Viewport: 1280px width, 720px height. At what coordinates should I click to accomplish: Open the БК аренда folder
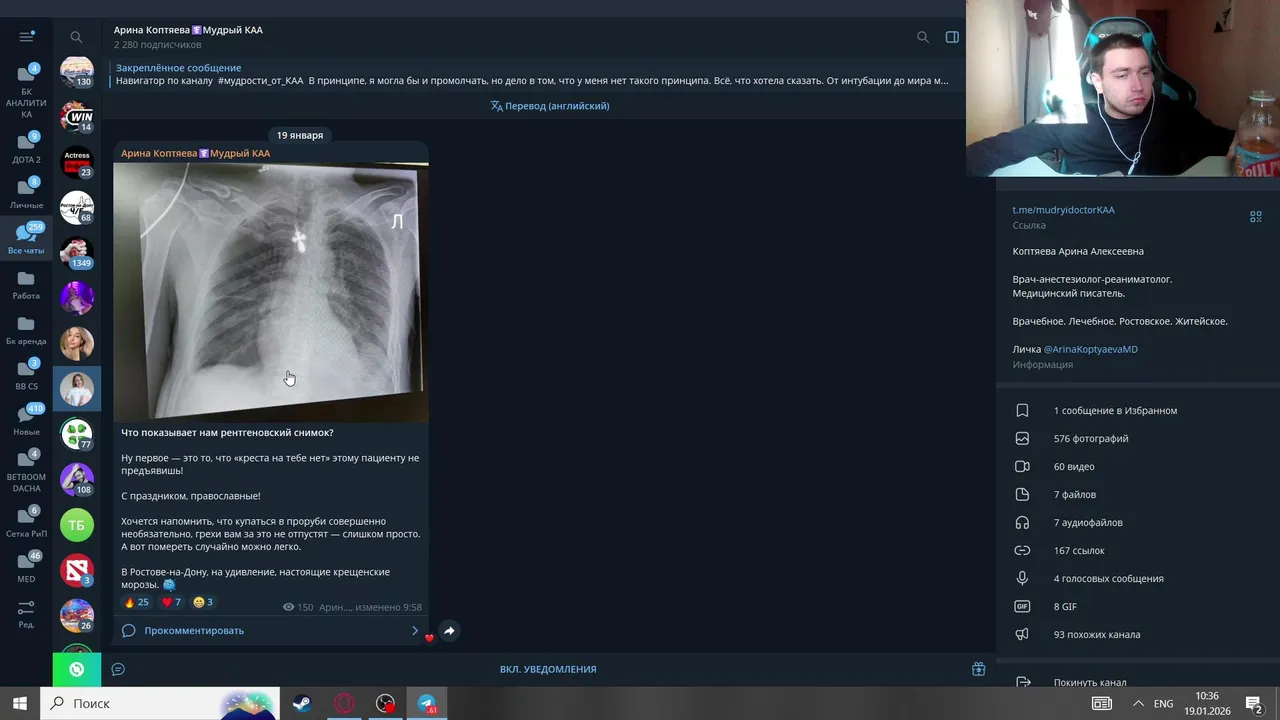click(26, 329)
